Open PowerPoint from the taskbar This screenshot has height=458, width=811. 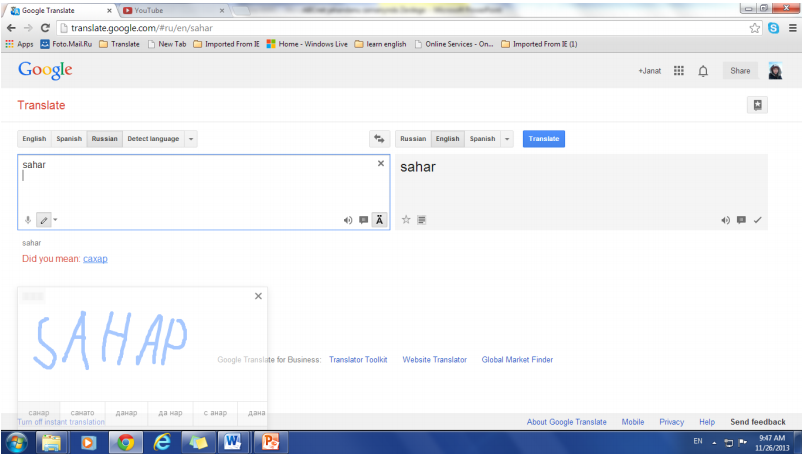pyautogui.click(x=270, y=442)
